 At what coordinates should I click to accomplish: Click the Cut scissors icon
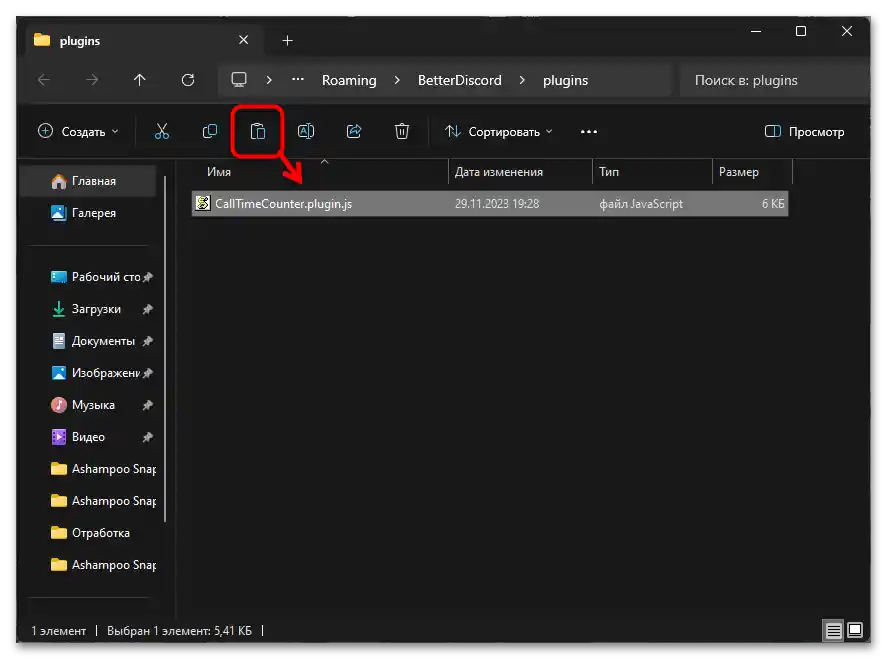pyautogui.click(x=161, y=131)
